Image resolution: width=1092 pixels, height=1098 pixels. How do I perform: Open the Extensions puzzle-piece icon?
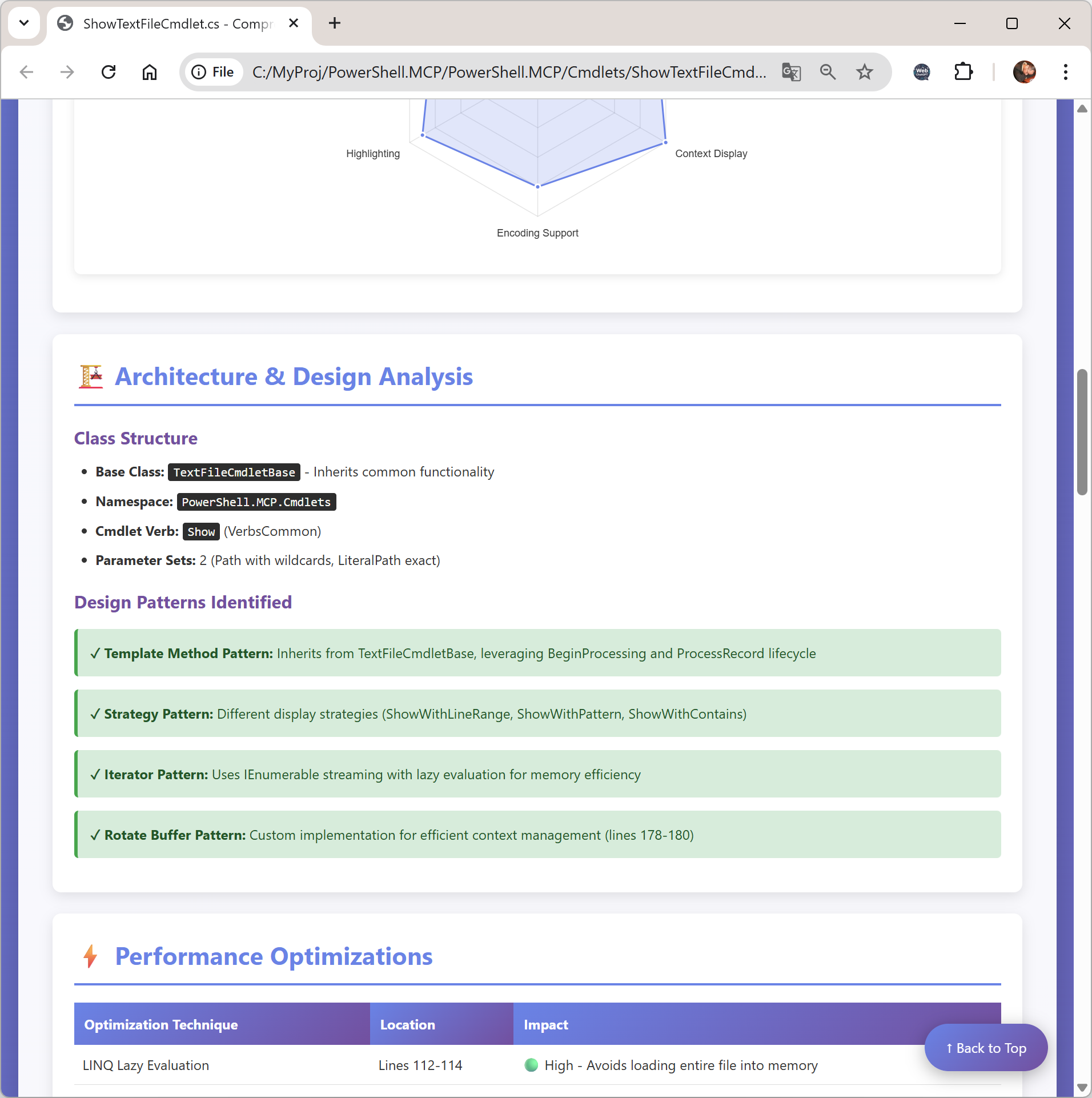click(x=963, y=72)
